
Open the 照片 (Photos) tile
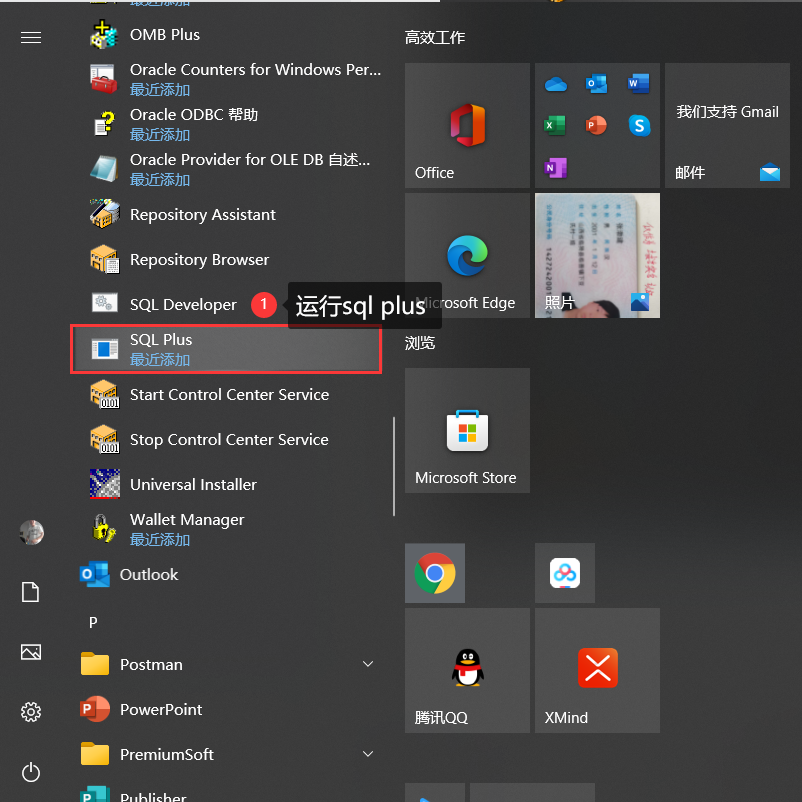(597, 255)
